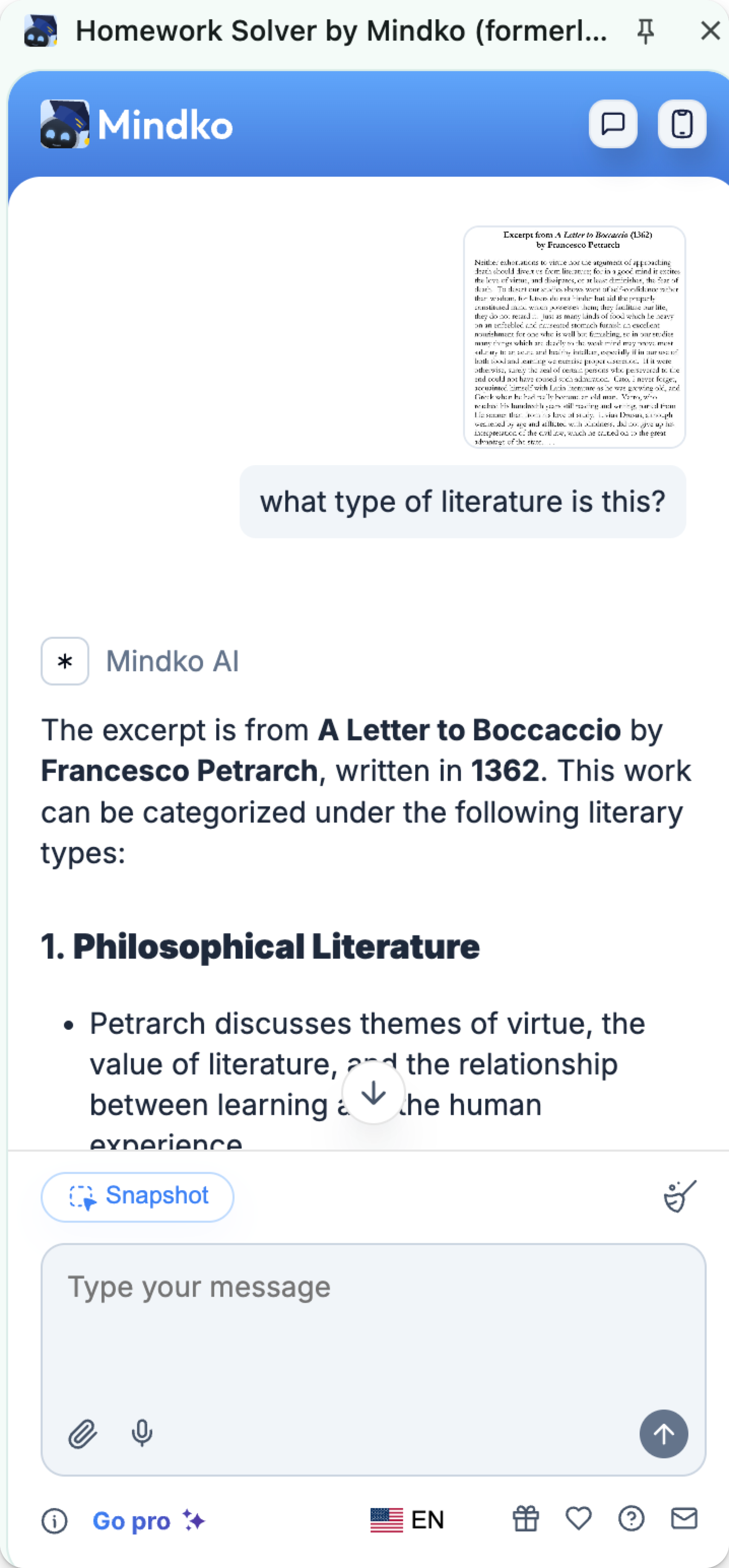Jump to latest message with down arrow
Screen dimensions: 729x1568
[373, 1093]
